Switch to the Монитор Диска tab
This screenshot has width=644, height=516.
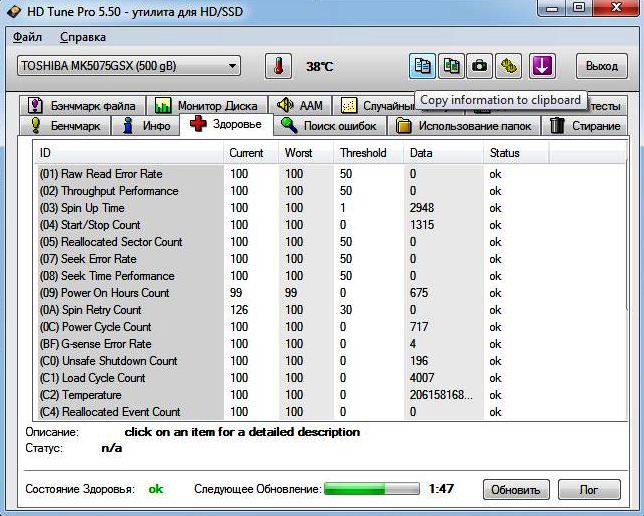click(x=207, y=106)
